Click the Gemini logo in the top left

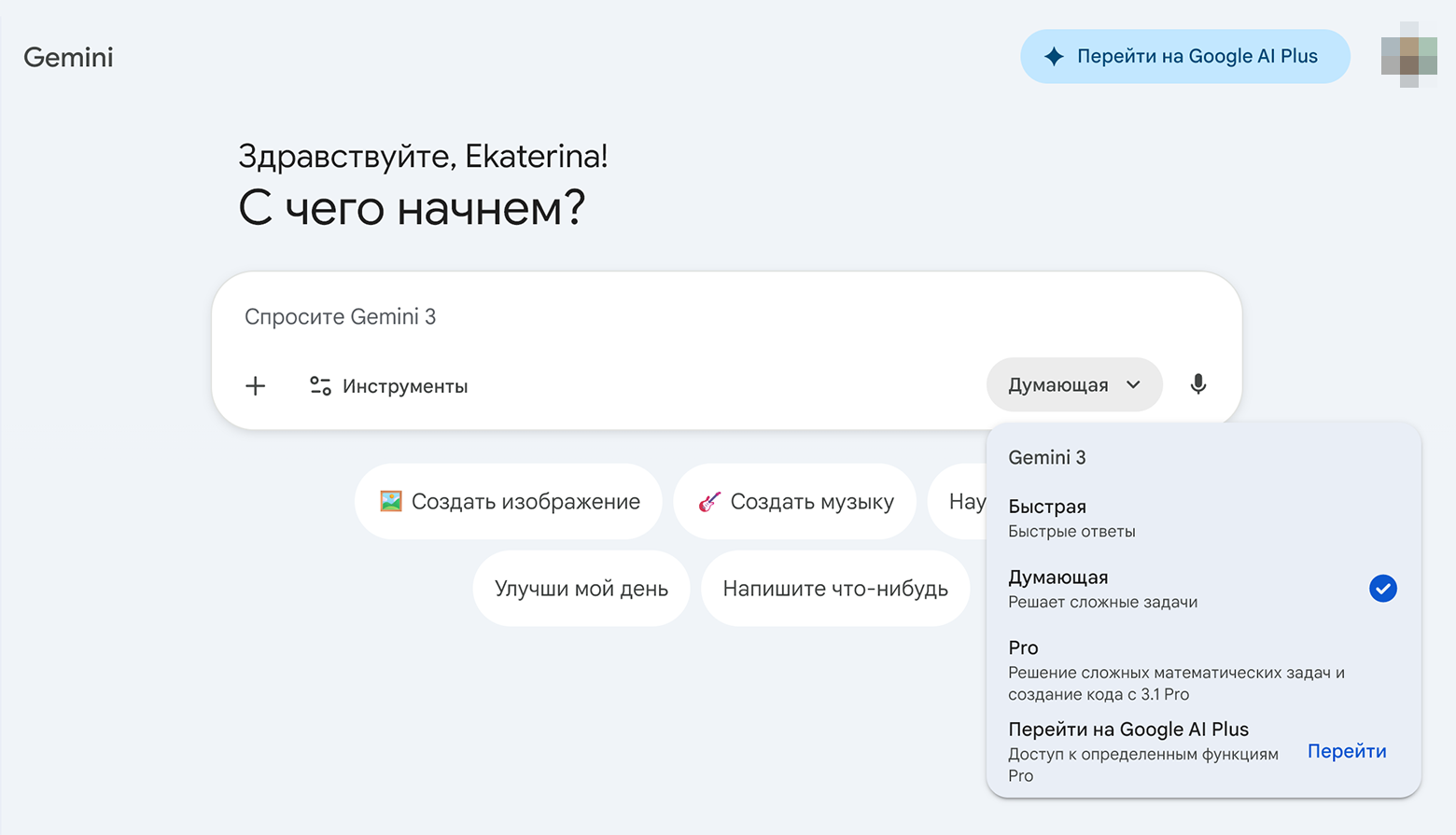click(x=67, y=57)
